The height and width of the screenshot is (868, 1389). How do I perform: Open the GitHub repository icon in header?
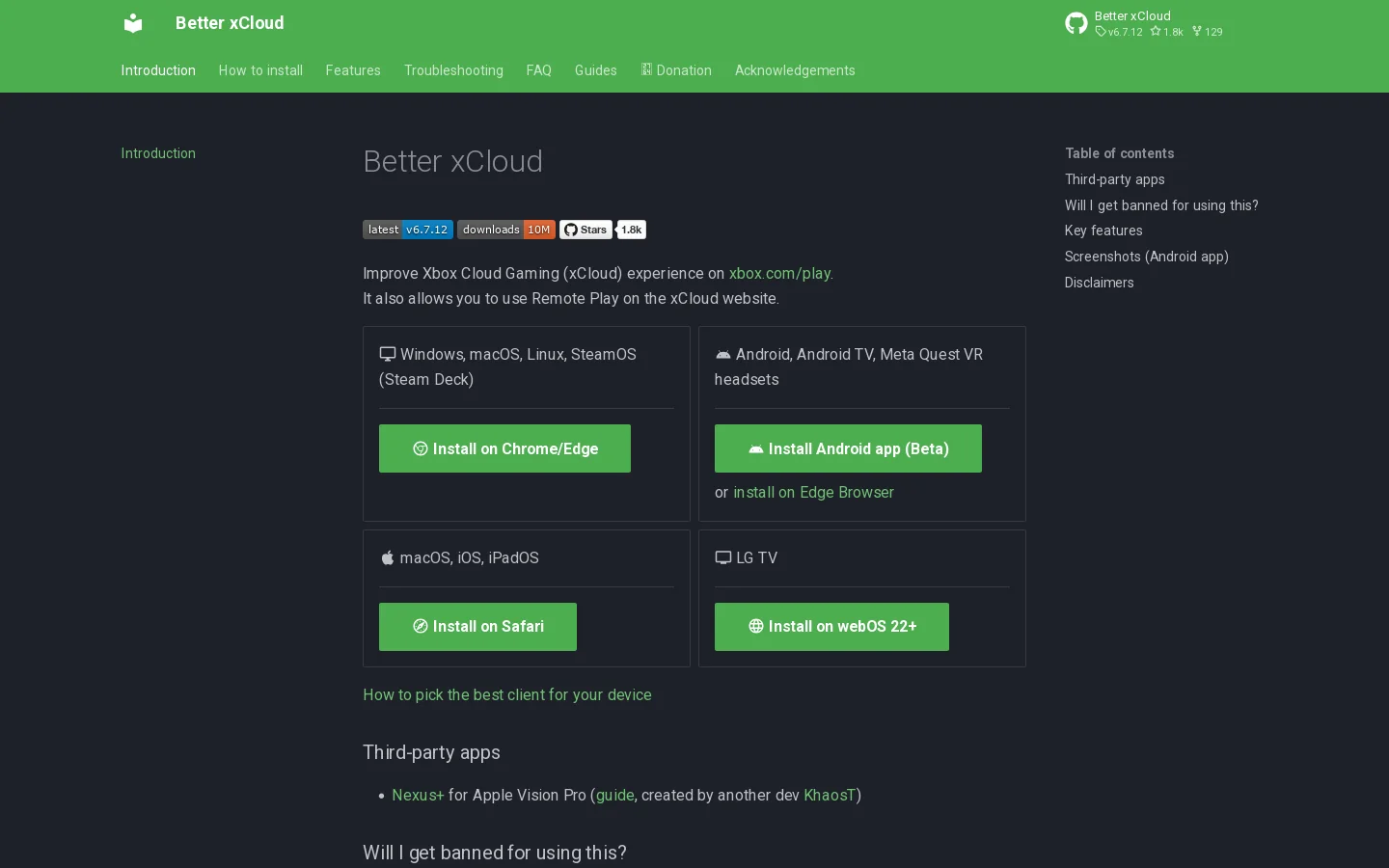click(x=1076, y=23)
